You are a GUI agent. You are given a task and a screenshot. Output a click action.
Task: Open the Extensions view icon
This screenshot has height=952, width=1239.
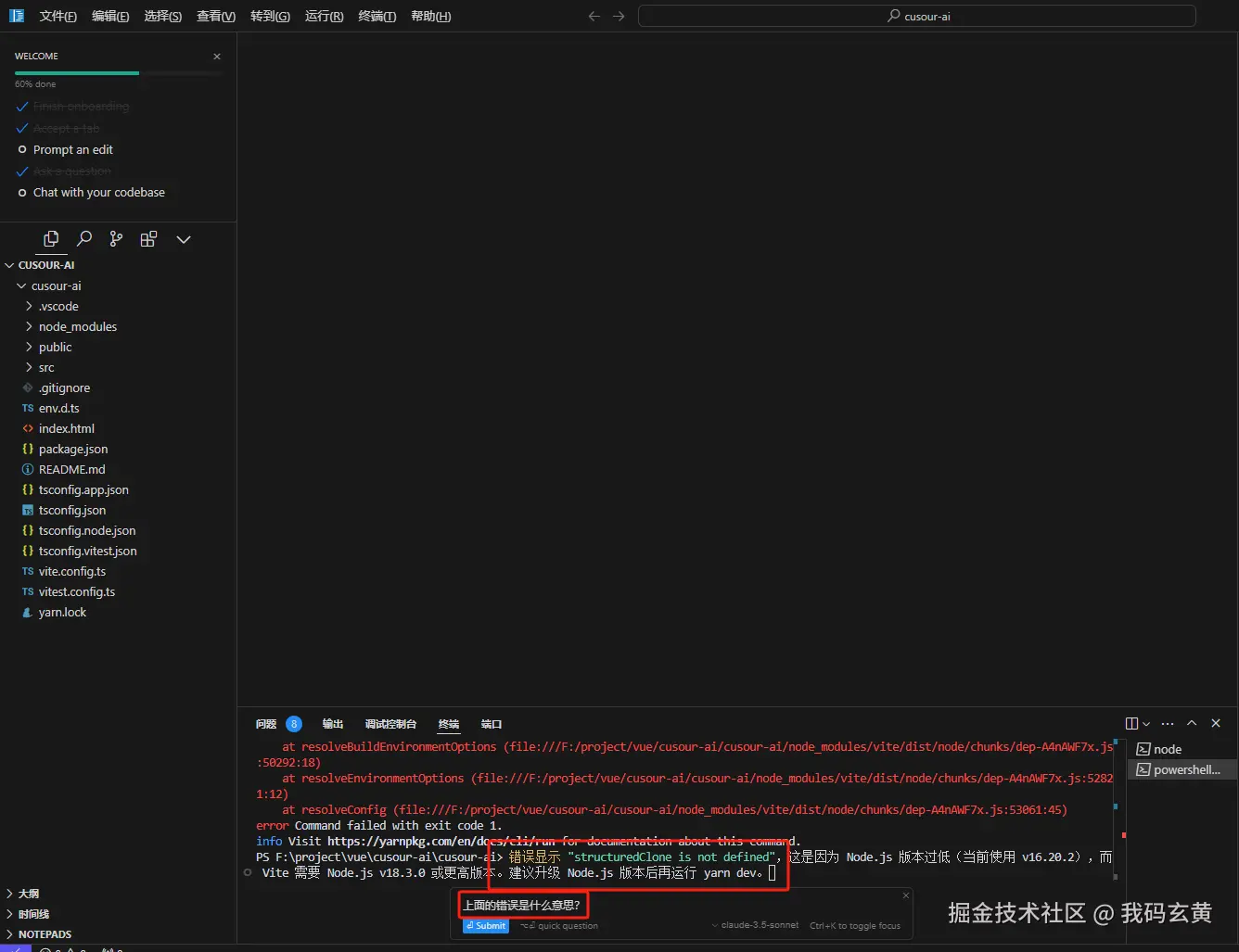click(x=148, y=239)
